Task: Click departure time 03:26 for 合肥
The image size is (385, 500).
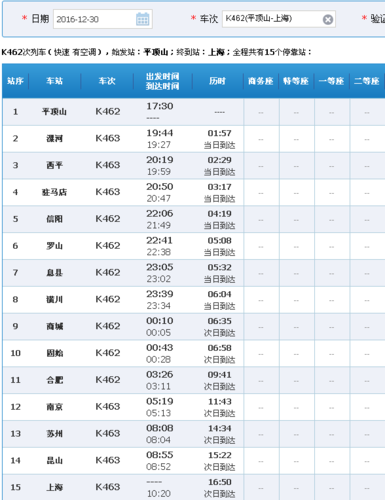Action: click(x=160, y=374)
